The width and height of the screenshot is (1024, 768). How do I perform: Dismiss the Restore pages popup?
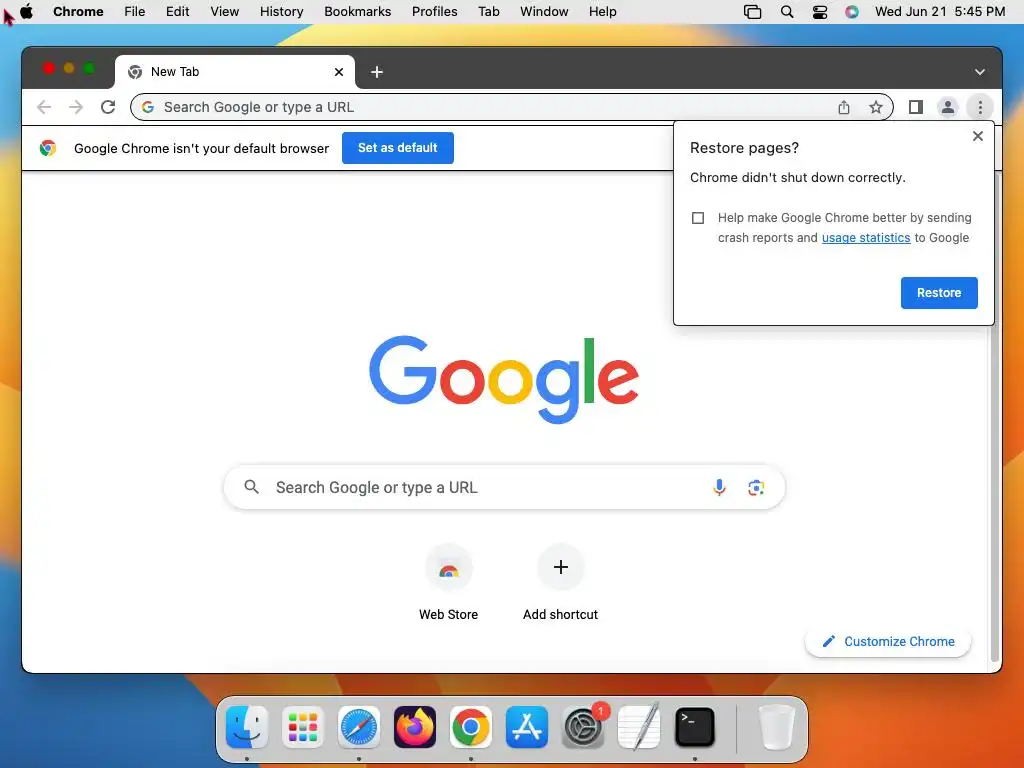coord(978,136)
